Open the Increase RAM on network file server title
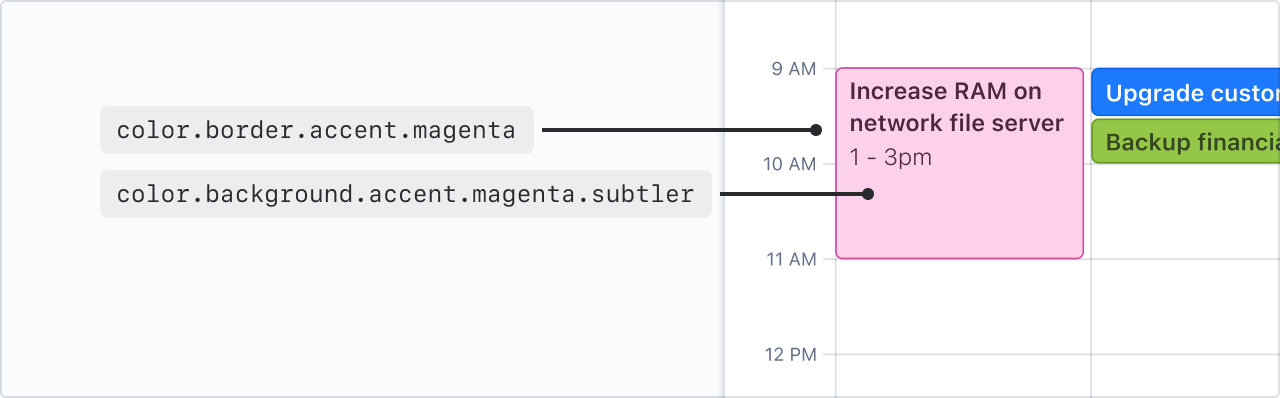The width and height of the screenshot is (1280, 398). pyautogui.click(x=956, y=108)
